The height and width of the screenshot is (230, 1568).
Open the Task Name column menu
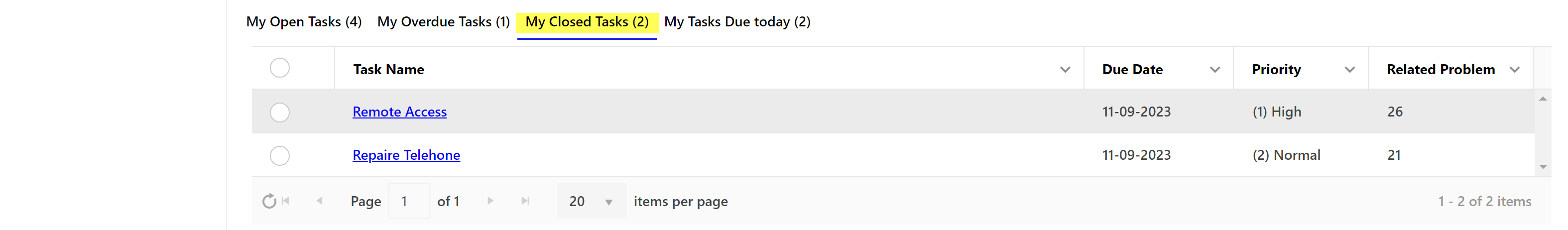pos(1065,70)
